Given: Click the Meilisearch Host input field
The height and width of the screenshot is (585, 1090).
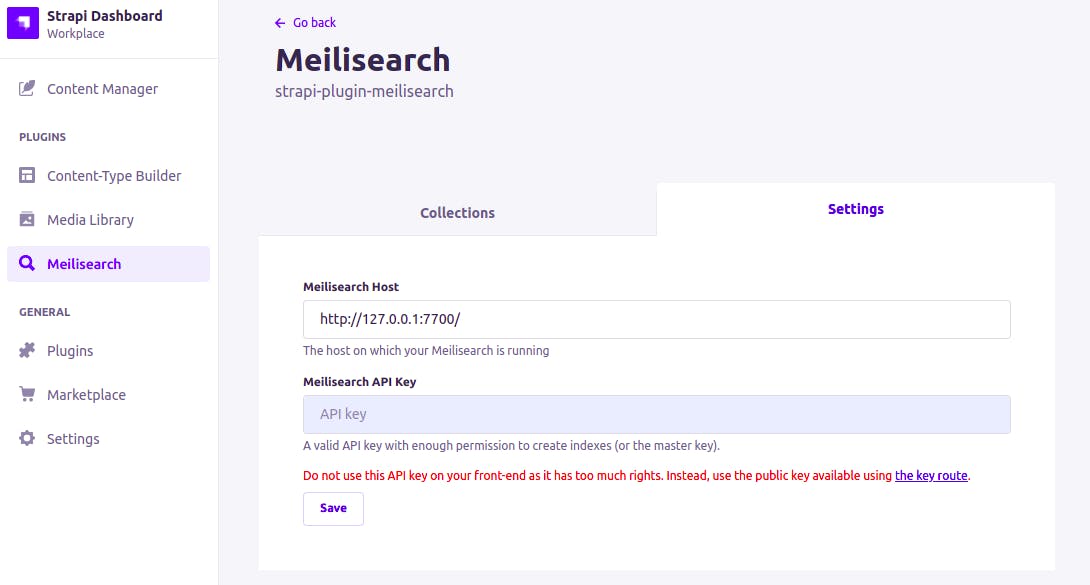Looking at the screenshot, I should (656, 319).
